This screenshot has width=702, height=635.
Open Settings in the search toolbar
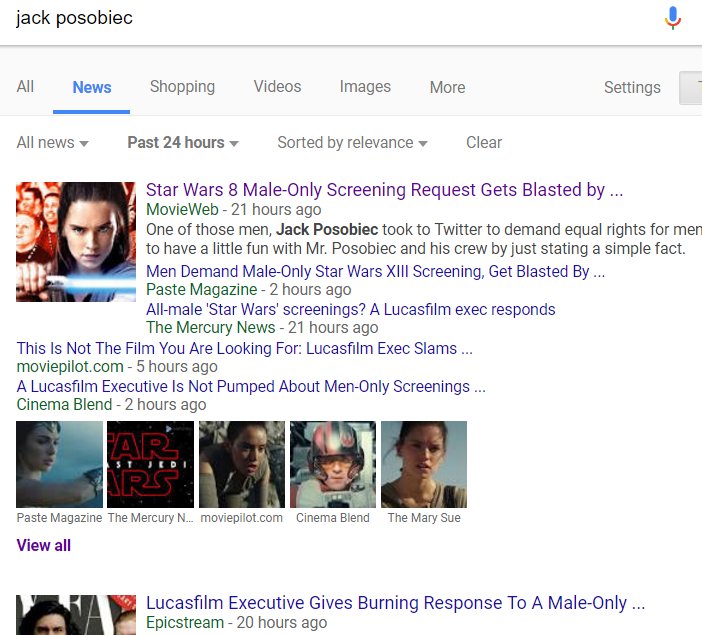[632, 87]
